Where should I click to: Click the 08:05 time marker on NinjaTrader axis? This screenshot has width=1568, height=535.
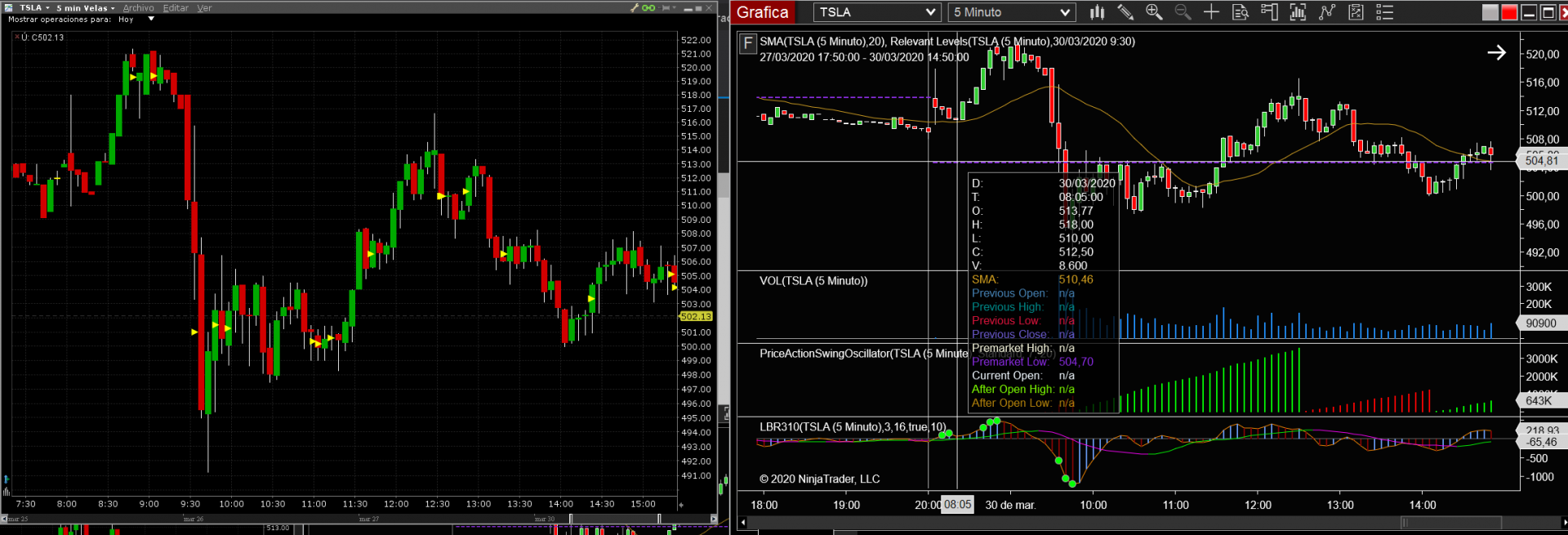957,505
